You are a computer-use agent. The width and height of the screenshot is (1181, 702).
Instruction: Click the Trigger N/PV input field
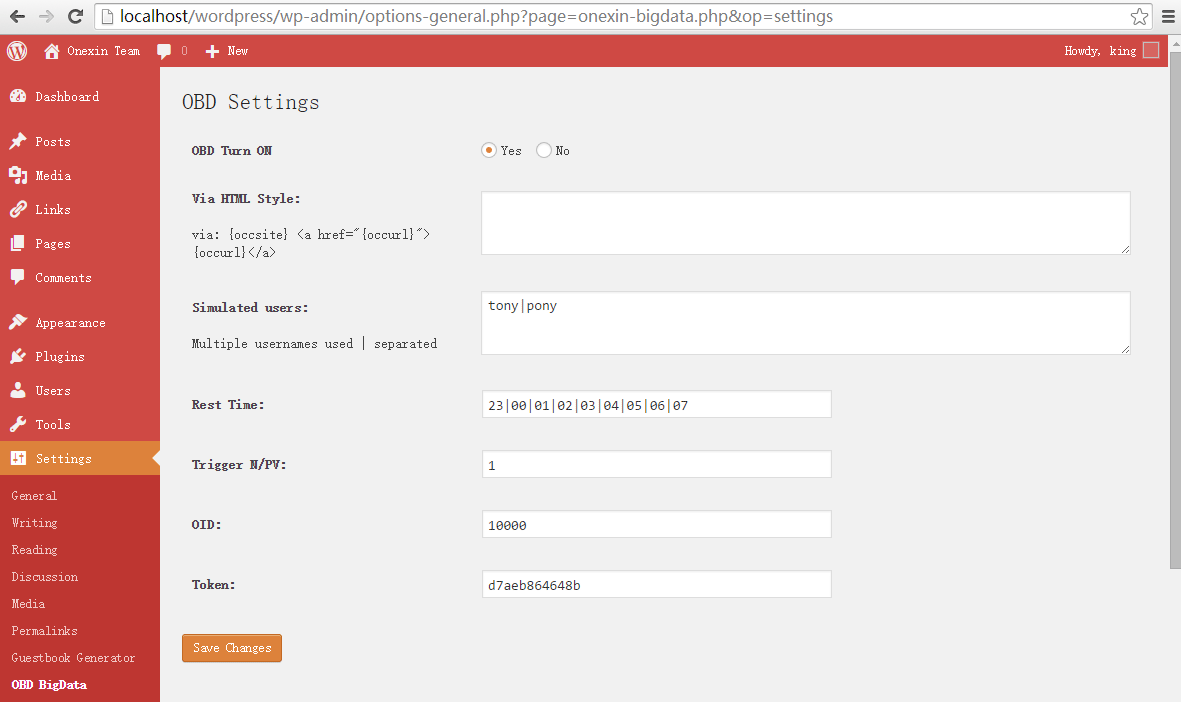tap(657, 465)
